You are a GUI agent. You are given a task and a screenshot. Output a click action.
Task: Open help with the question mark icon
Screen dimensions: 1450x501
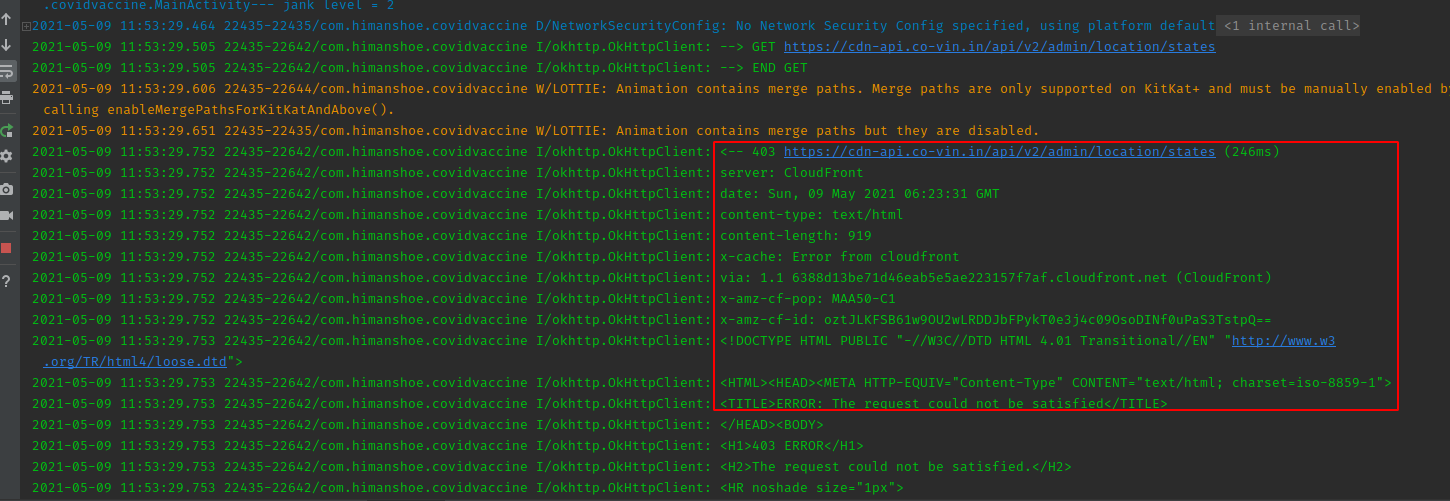coord(7,281)
